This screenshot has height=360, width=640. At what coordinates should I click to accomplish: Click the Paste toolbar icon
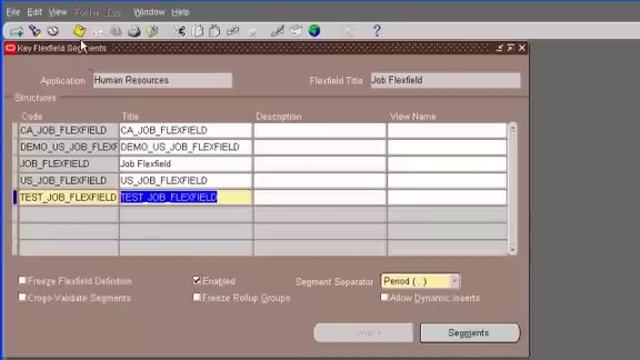pos(215,31)
